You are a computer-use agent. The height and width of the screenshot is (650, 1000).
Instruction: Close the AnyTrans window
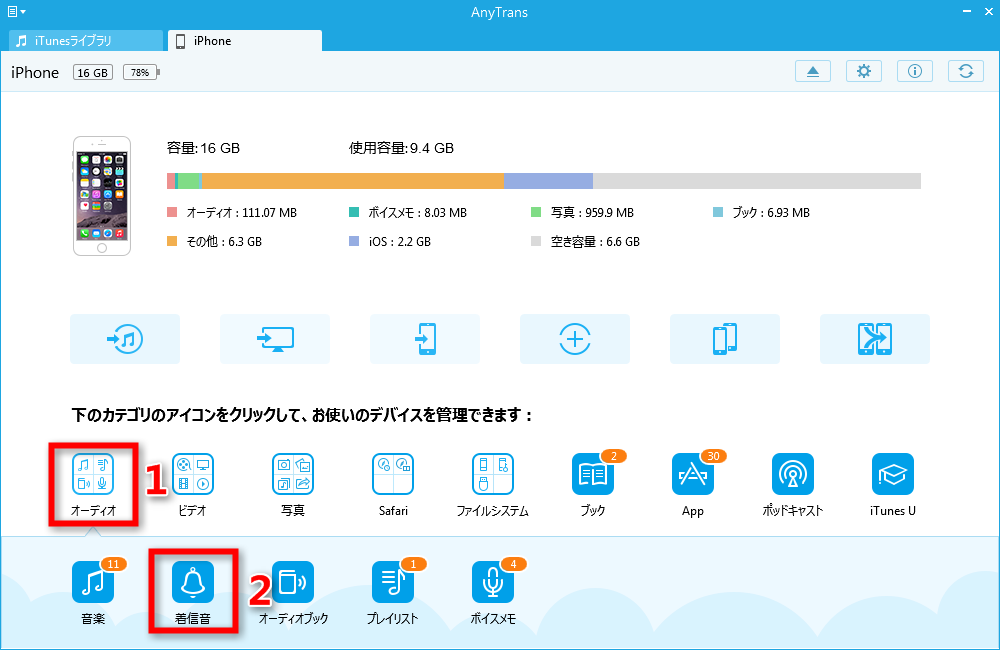pyautogui.click(x=988, y=11)
